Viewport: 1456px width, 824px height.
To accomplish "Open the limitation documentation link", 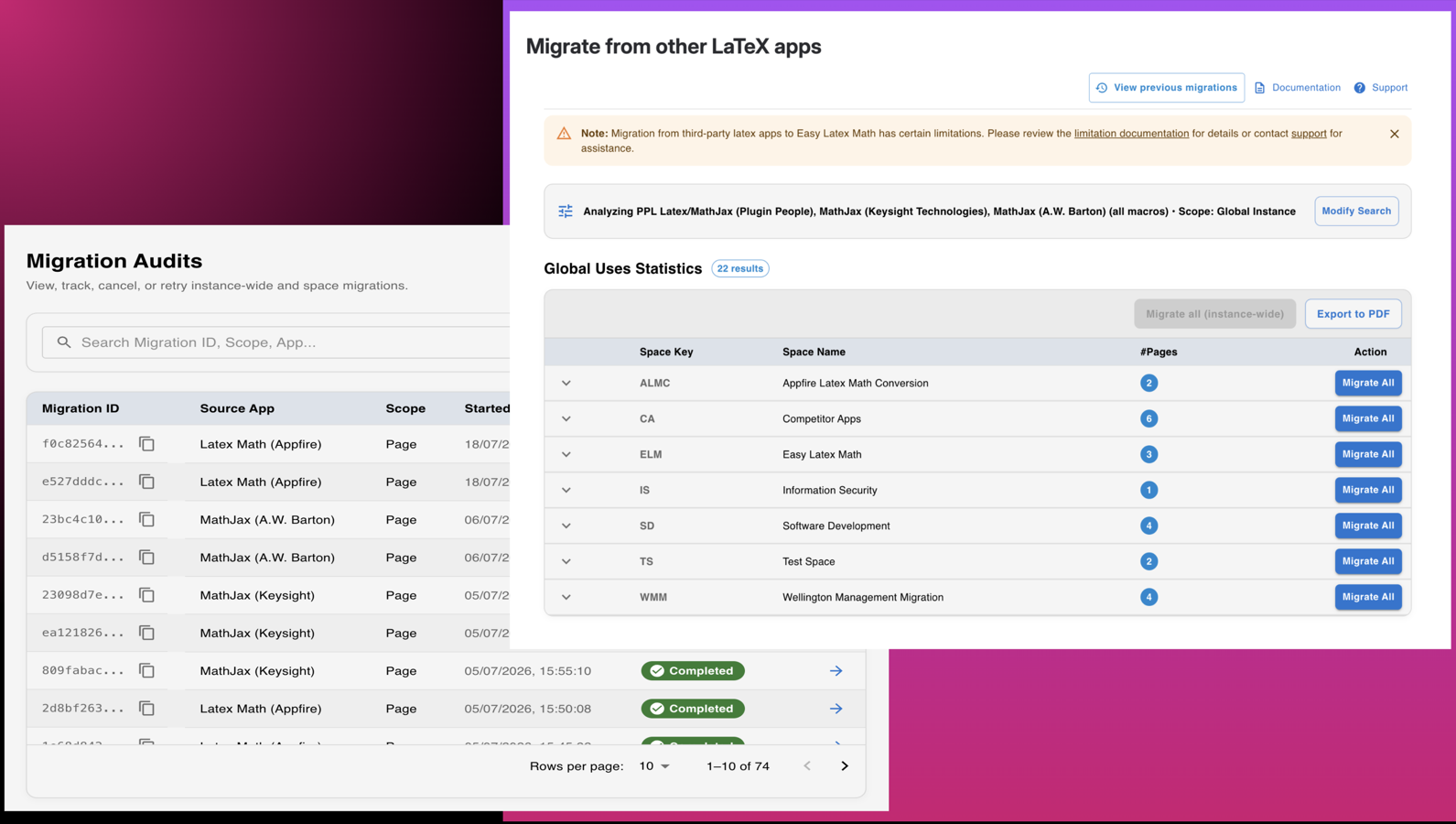I will 1131,134.
